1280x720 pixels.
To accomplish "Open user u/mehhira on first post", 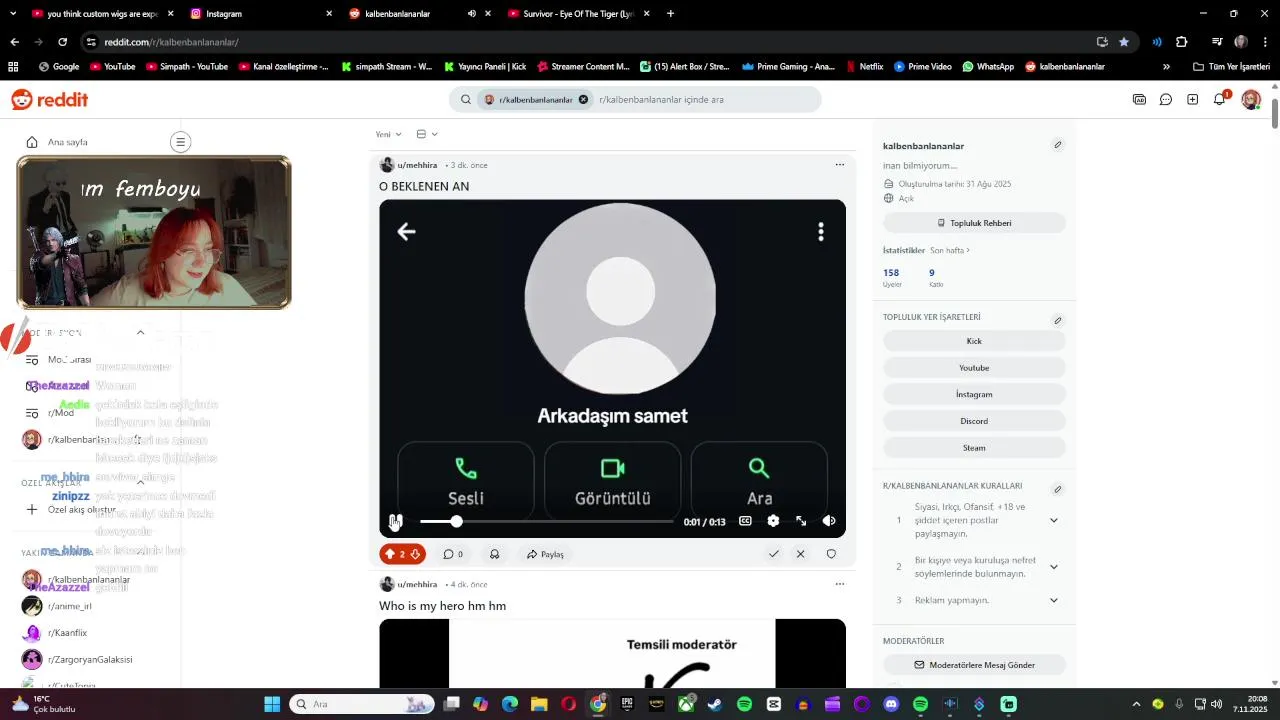I will (x=417, y=165).
